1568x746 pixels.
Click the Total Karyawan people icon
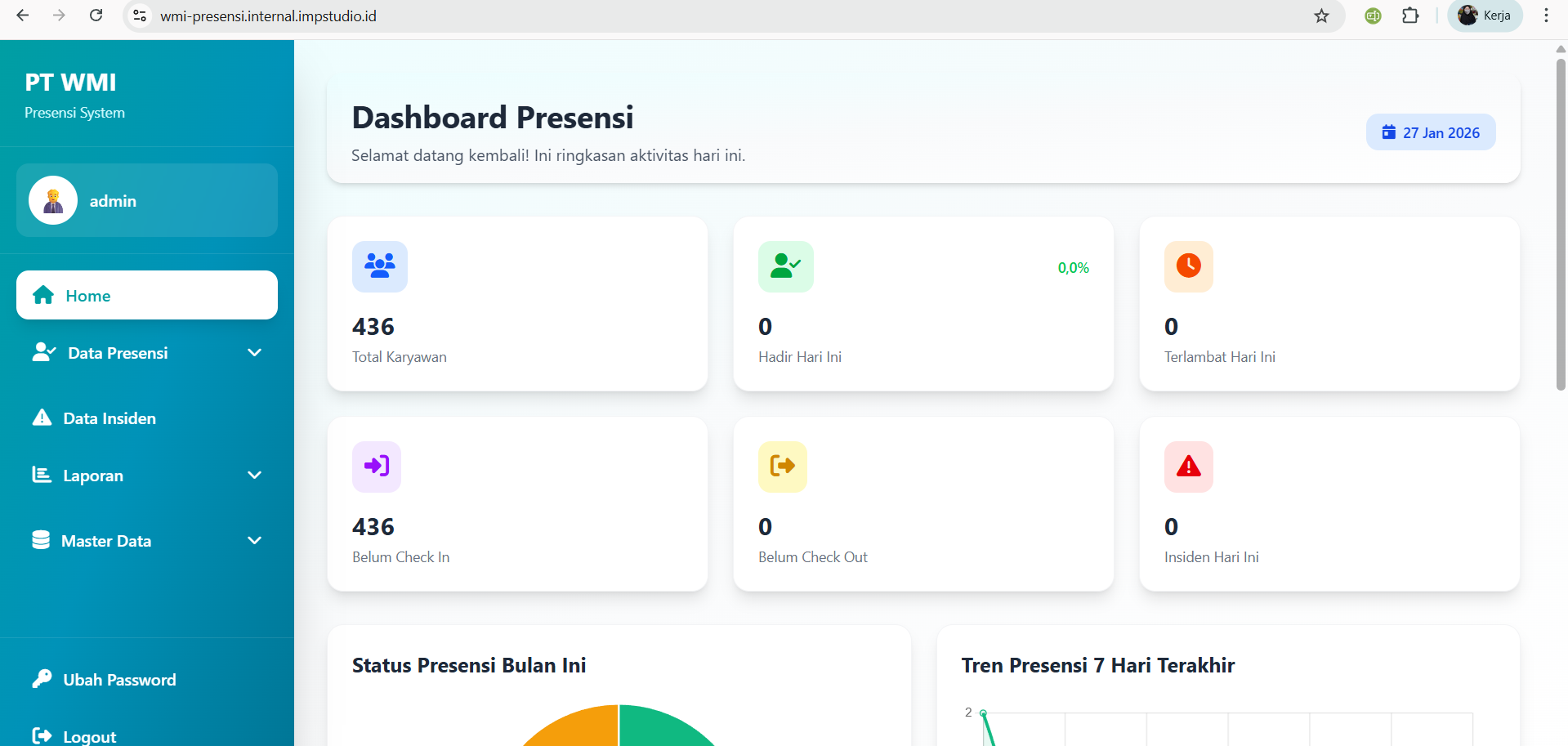tap(379, 266)
